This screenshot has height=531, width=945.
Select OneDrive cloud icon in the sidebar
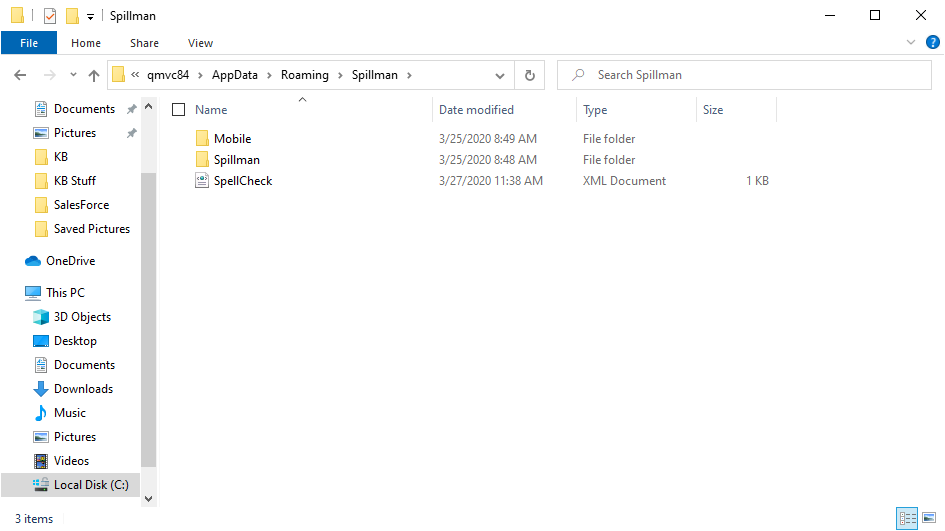pos(33,261)
